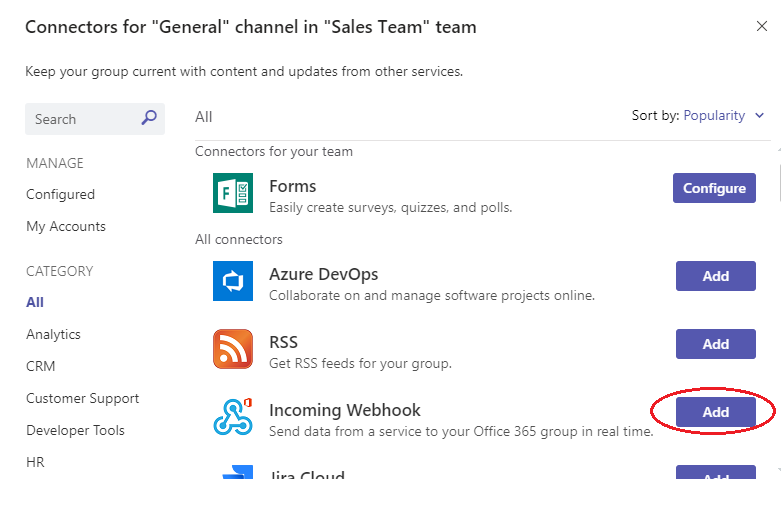Click 'Get RSS feeds for your group.' description
Screen dimensions: 781x521
pos(360,364)
